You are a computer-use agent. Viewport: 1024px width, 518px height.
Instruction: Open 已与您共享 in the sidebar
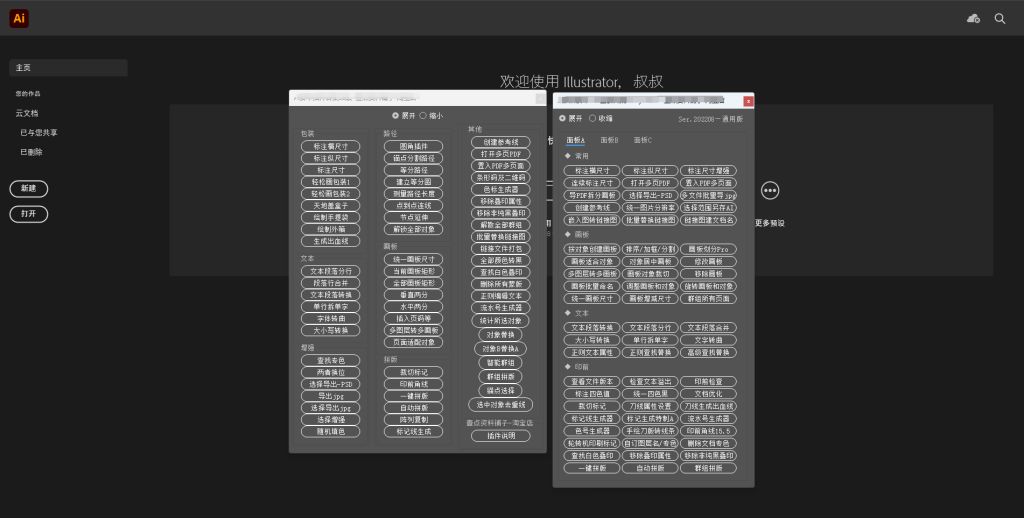[39, 132]
